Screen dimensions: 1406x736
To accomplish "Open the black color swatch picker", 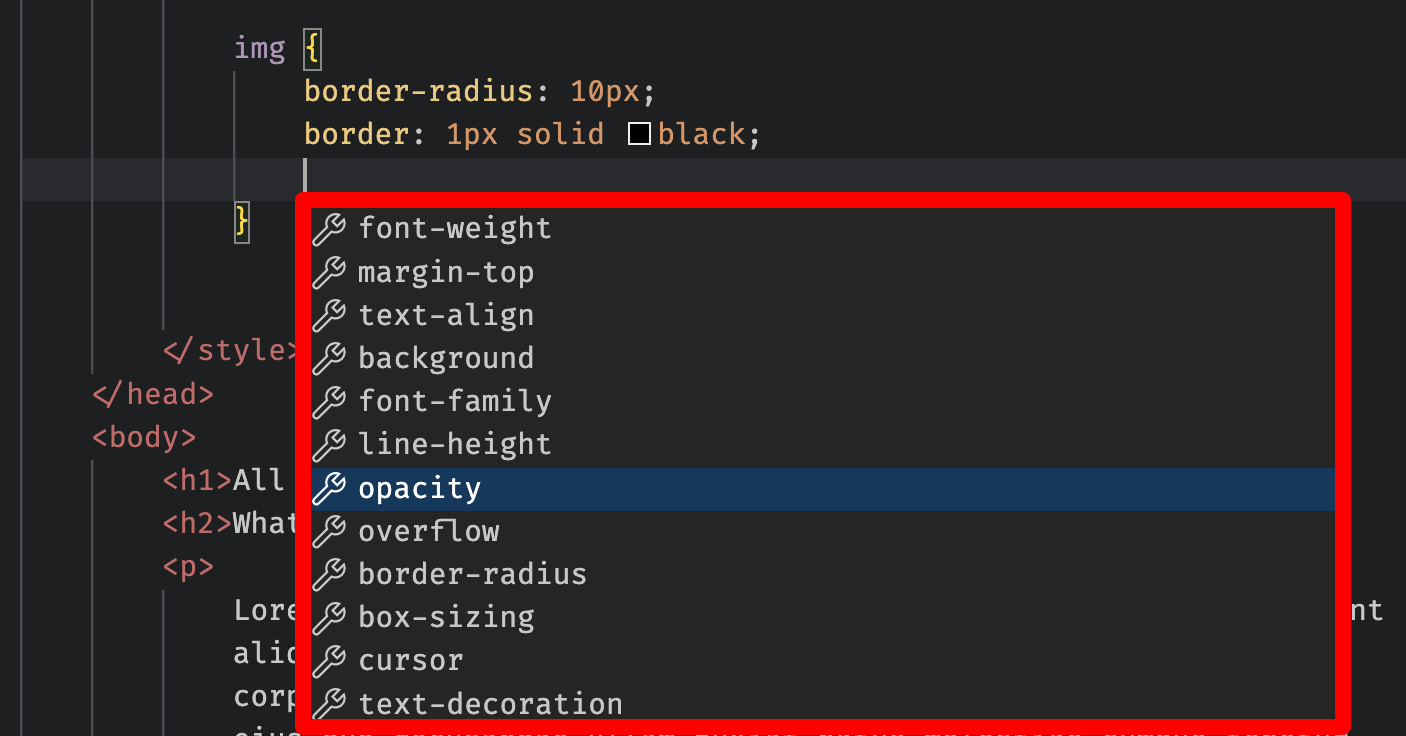I will [640, 134].
